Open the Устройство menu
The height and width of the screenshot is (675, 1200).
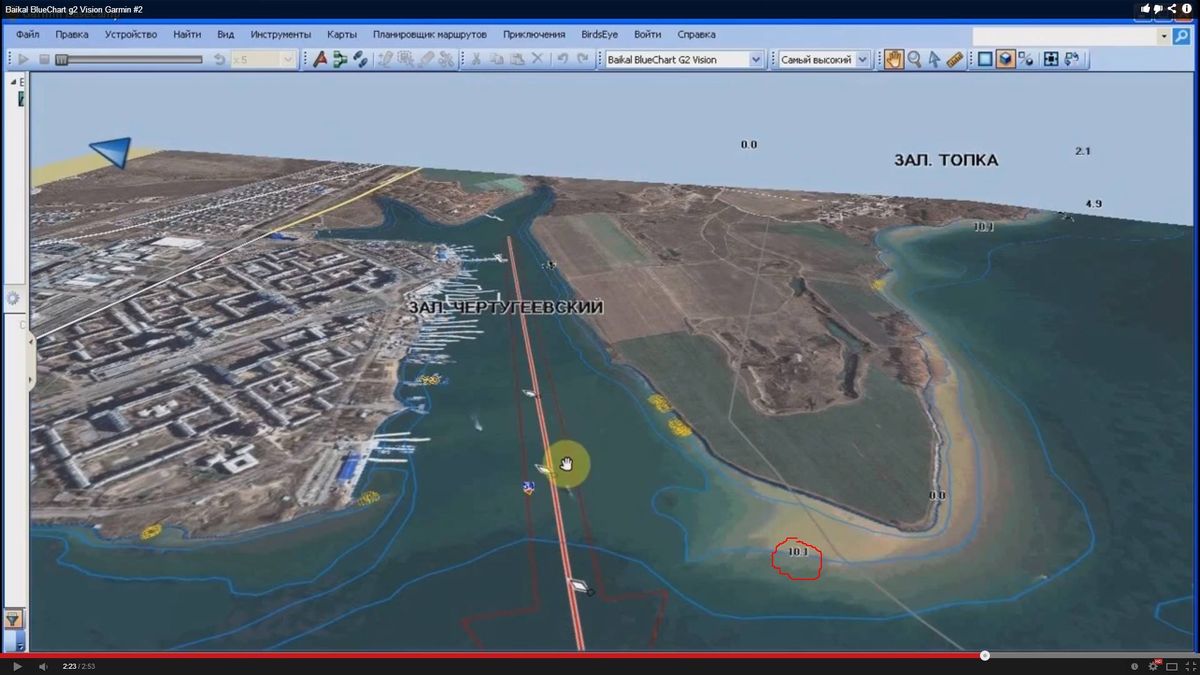pos(131,34)
